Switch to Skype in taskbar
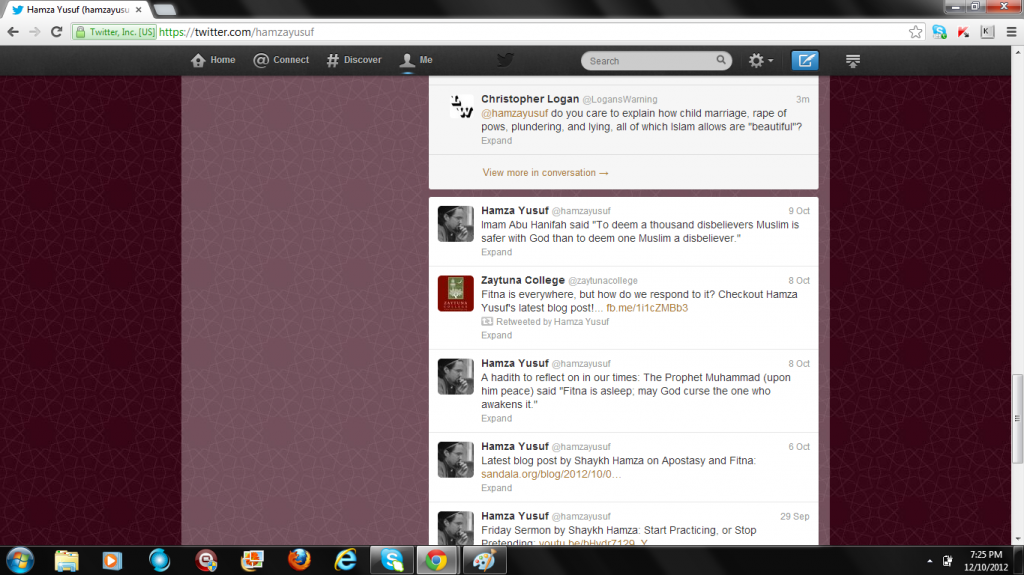This screenshot has width=1024, height=575. pyautogui.click(x=392, y=561)
